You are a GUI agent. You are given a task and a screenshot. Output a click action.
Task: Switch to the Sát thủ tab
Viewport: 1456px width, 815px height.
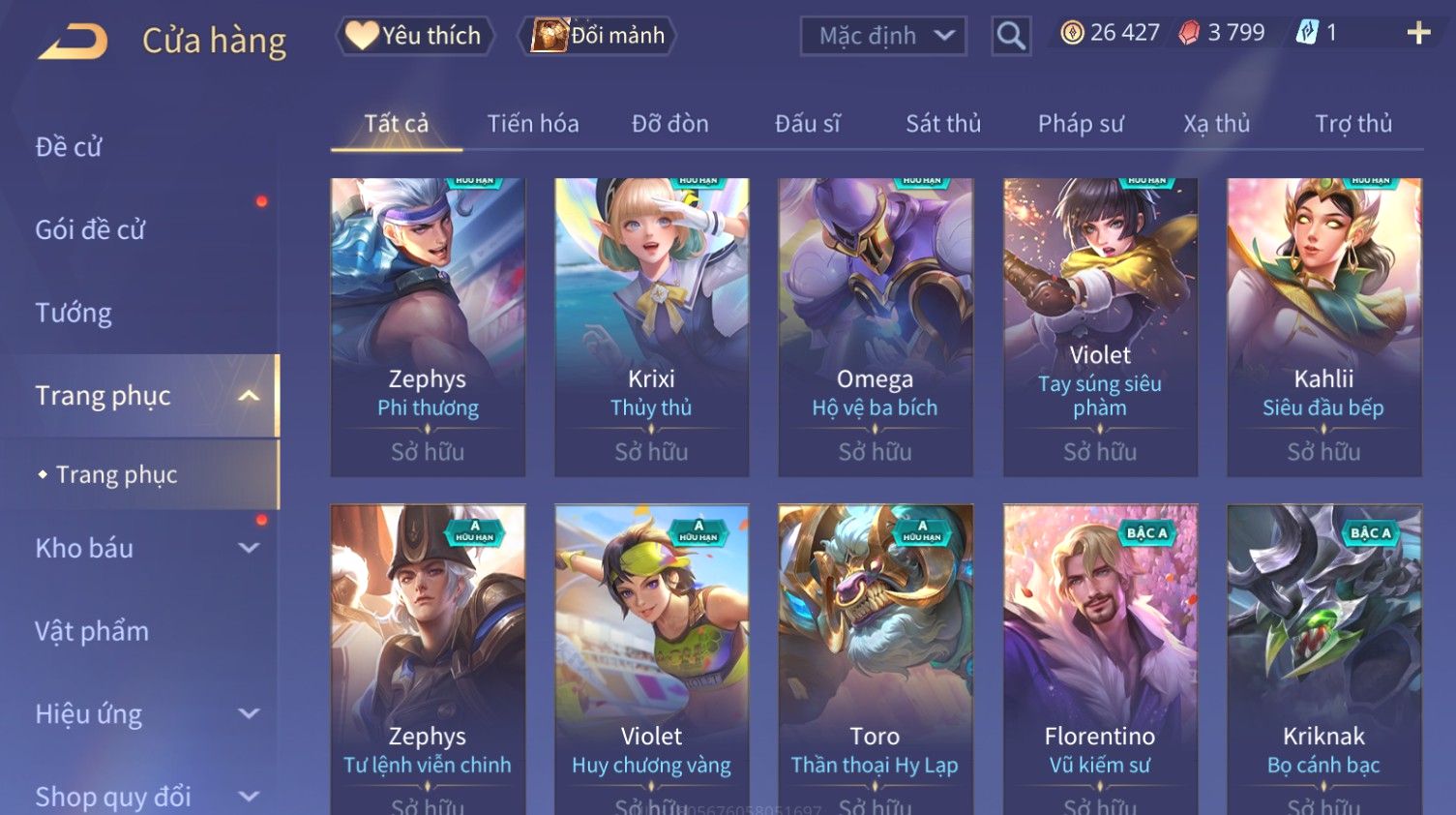click(x=943, y=124)
